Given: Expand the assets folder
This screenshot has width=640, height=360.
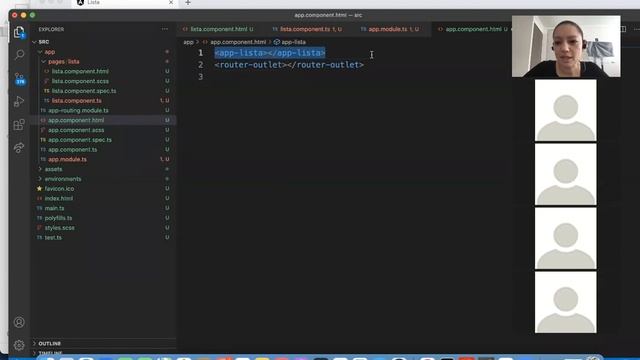Looking at the screenshot, I should 40,169.
